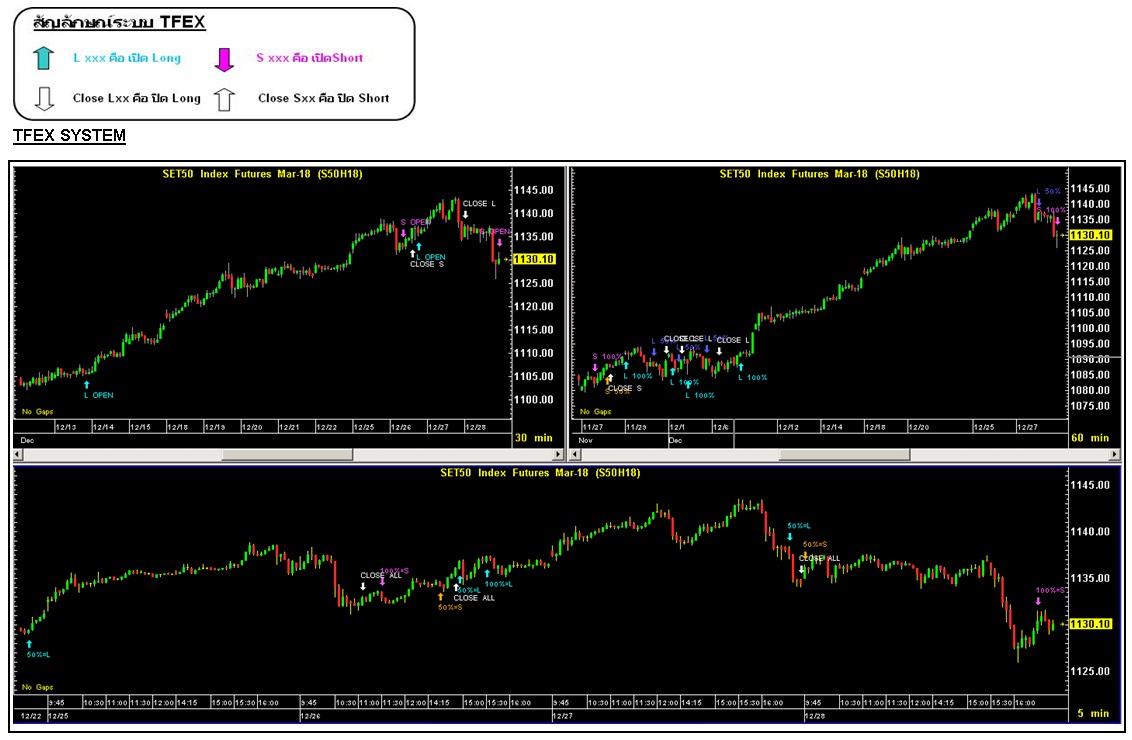Click the outlined down-arrow Close Long legend icon

pyautogui.click(x=44, y=98)
